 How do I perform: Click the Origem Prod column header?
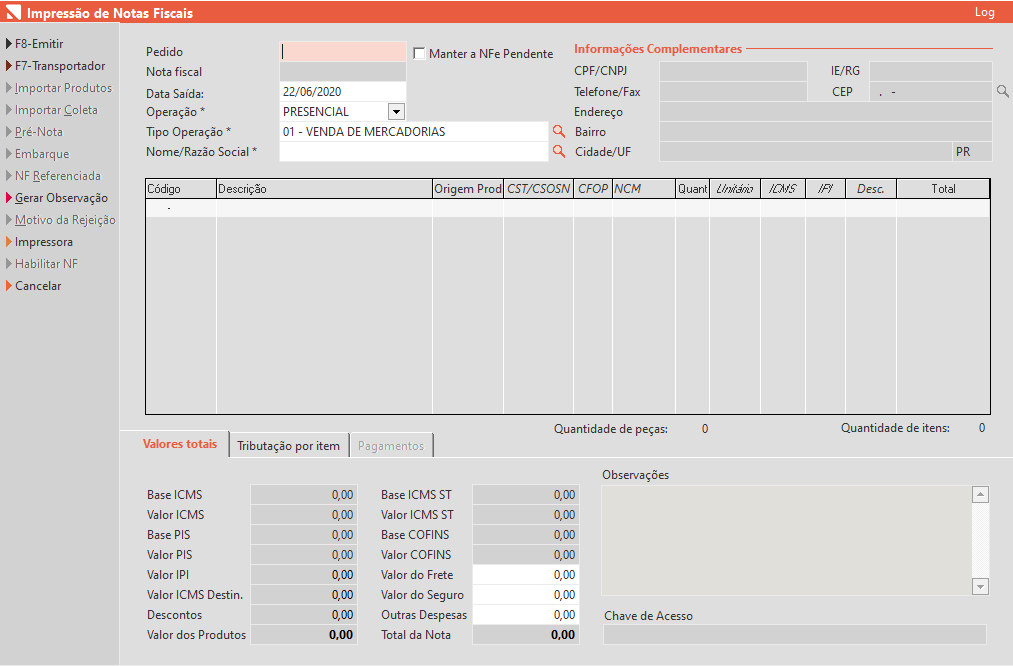coord(468,189)
